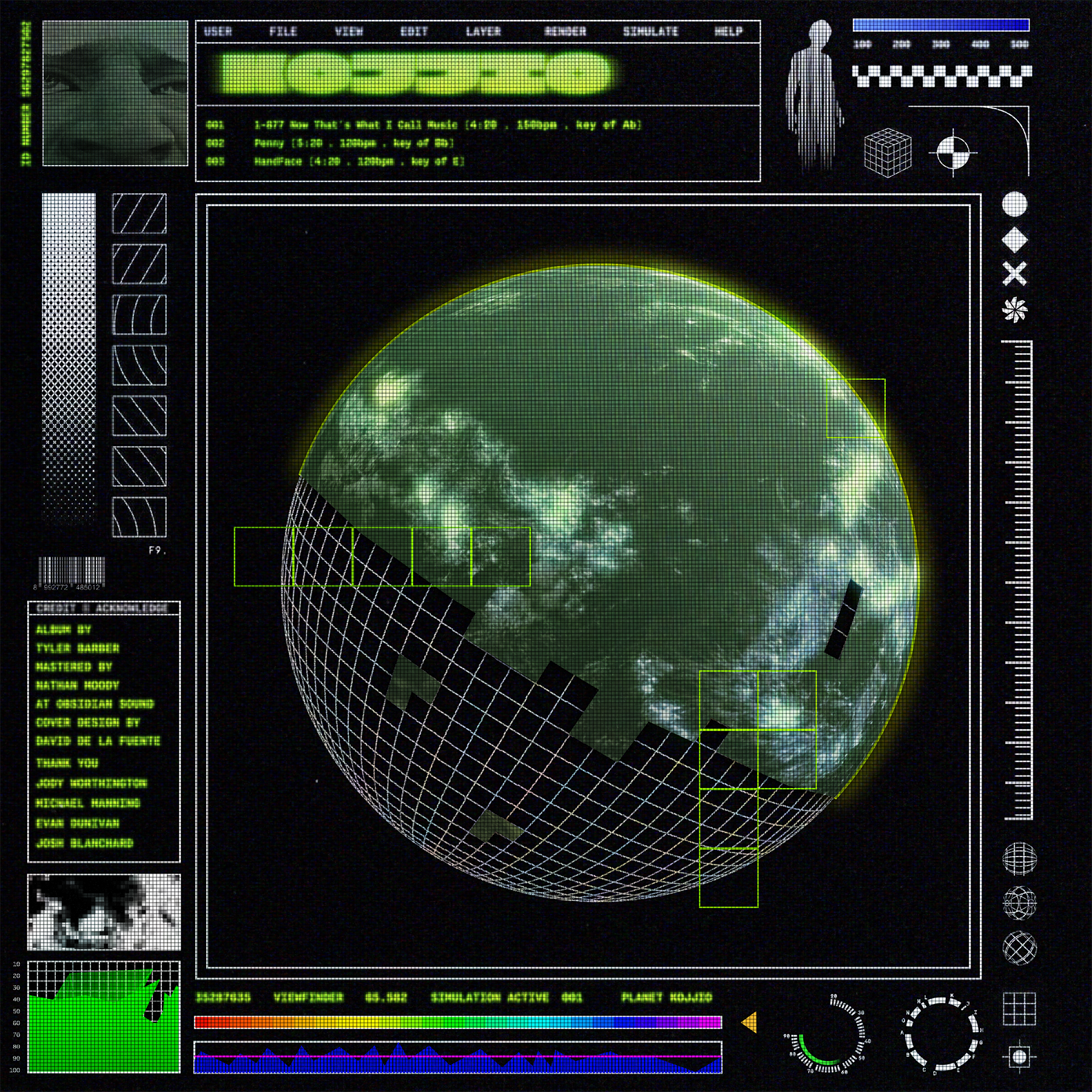Click the white X icon
Image resolution: width=1092 pixels, height=1092 pixels.
[1014, 274]
